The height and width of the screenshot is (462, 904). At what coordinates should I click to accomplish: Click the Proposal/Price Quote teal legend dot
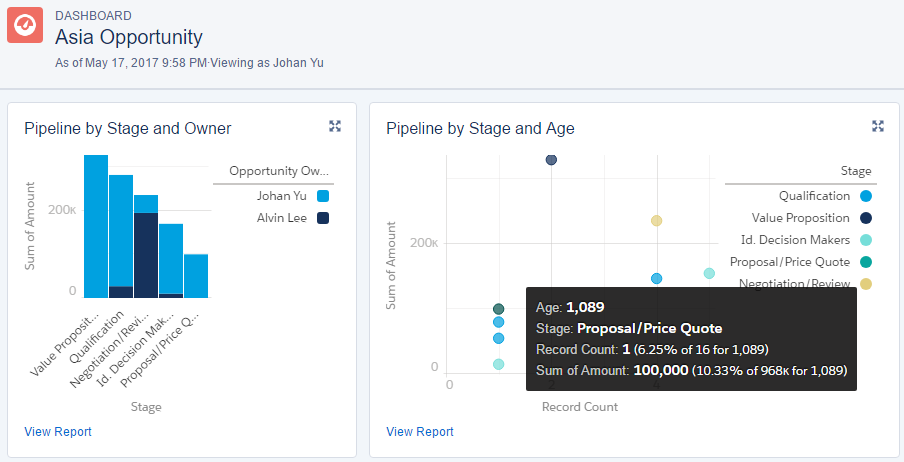pyautogui.click(x=865, y=262)
